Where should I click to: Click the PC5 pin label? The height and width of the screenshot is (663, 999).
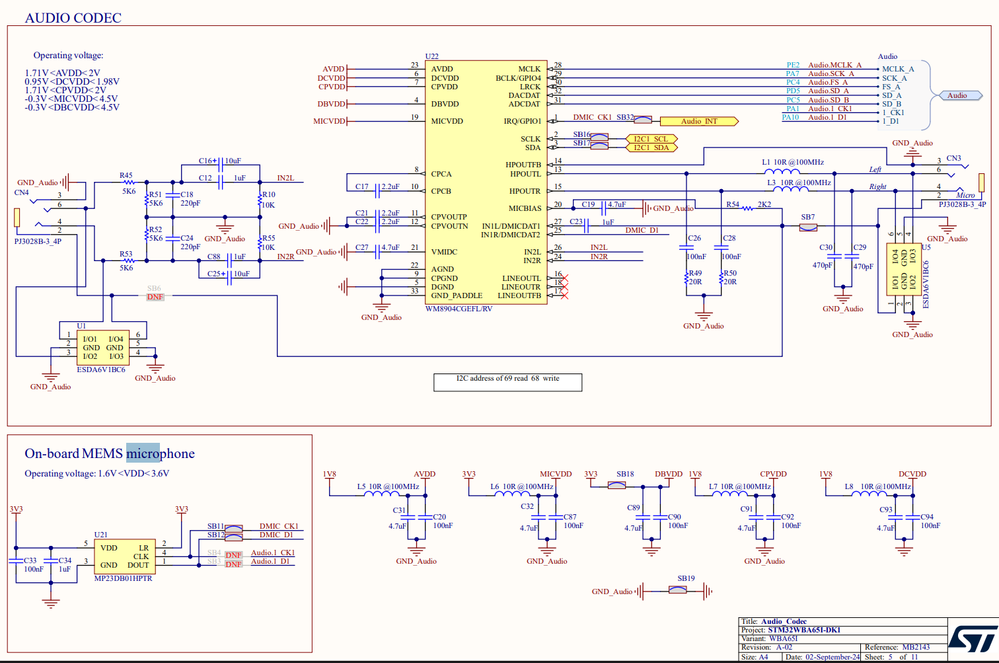pyautogui.click(x=793, y=100)
